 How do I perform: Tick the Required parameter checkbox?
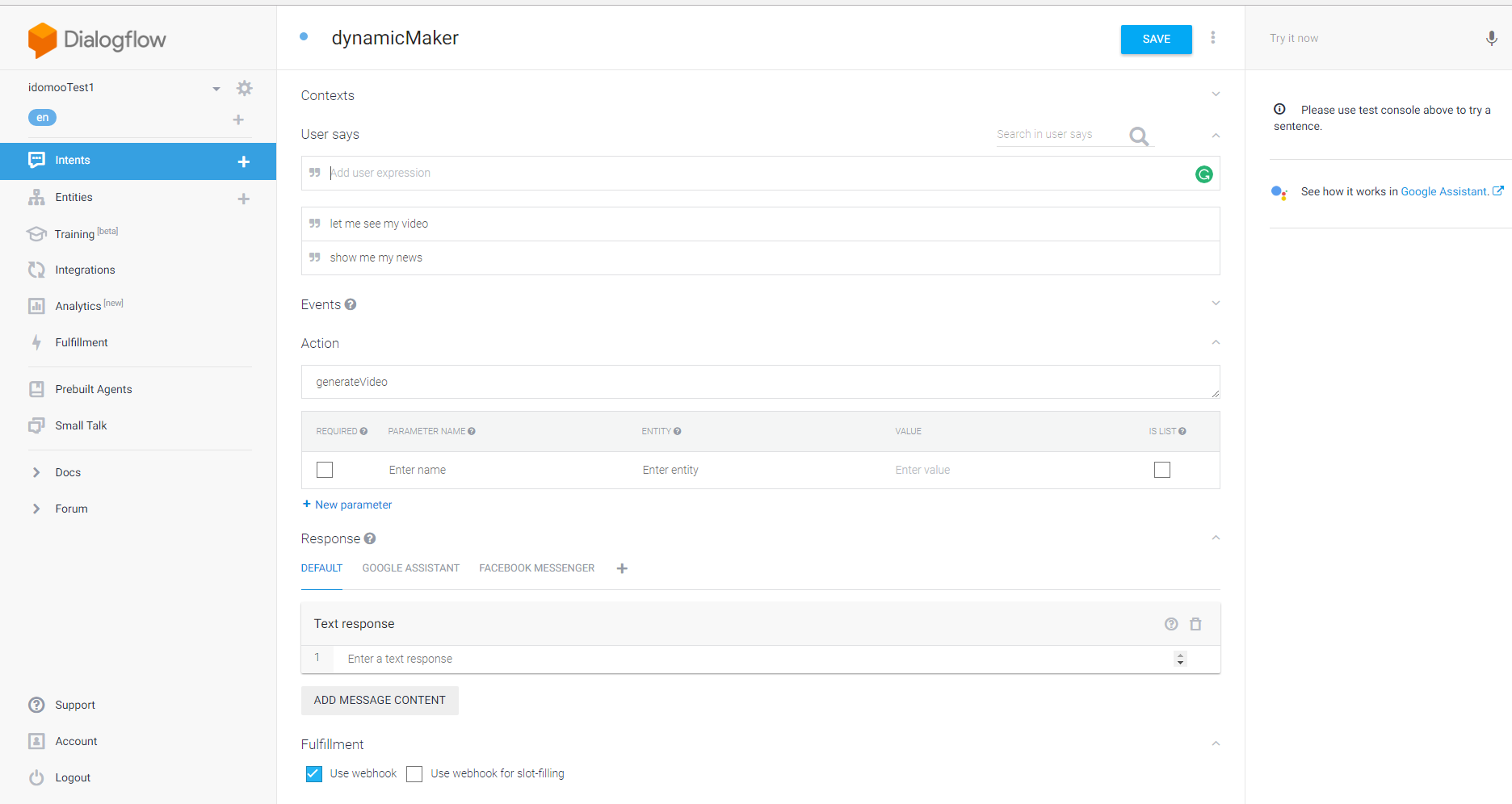pyautogui.click(x=325, y=470)
